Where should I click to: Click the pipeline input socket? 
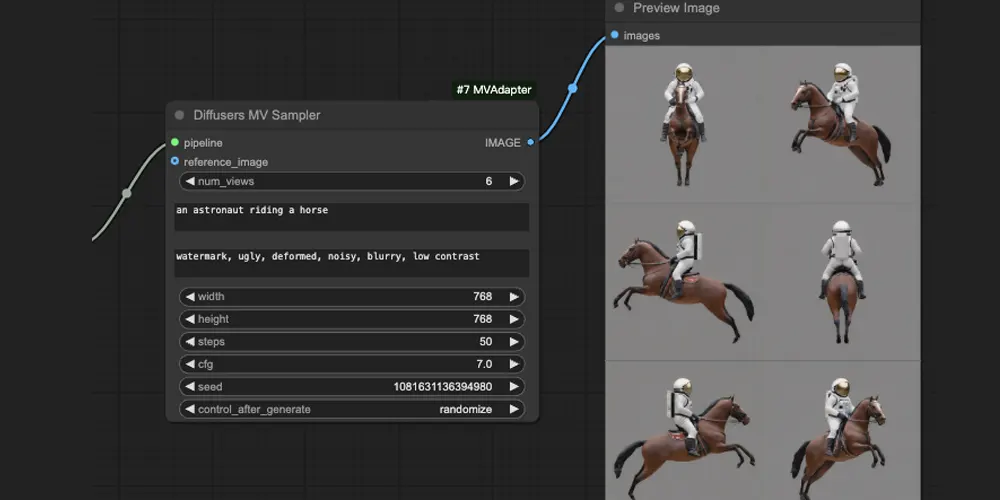(x=175, y=142)
